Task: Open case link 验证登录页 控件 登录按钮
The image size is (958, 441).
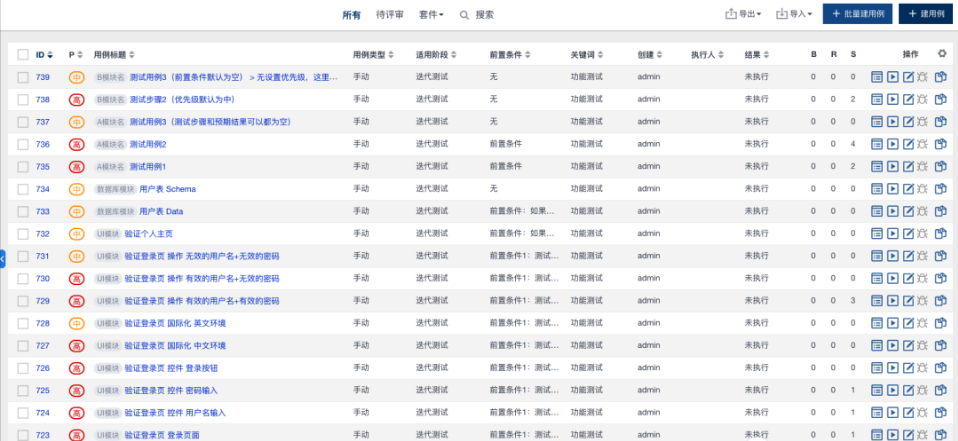Action: click(171, 368)
